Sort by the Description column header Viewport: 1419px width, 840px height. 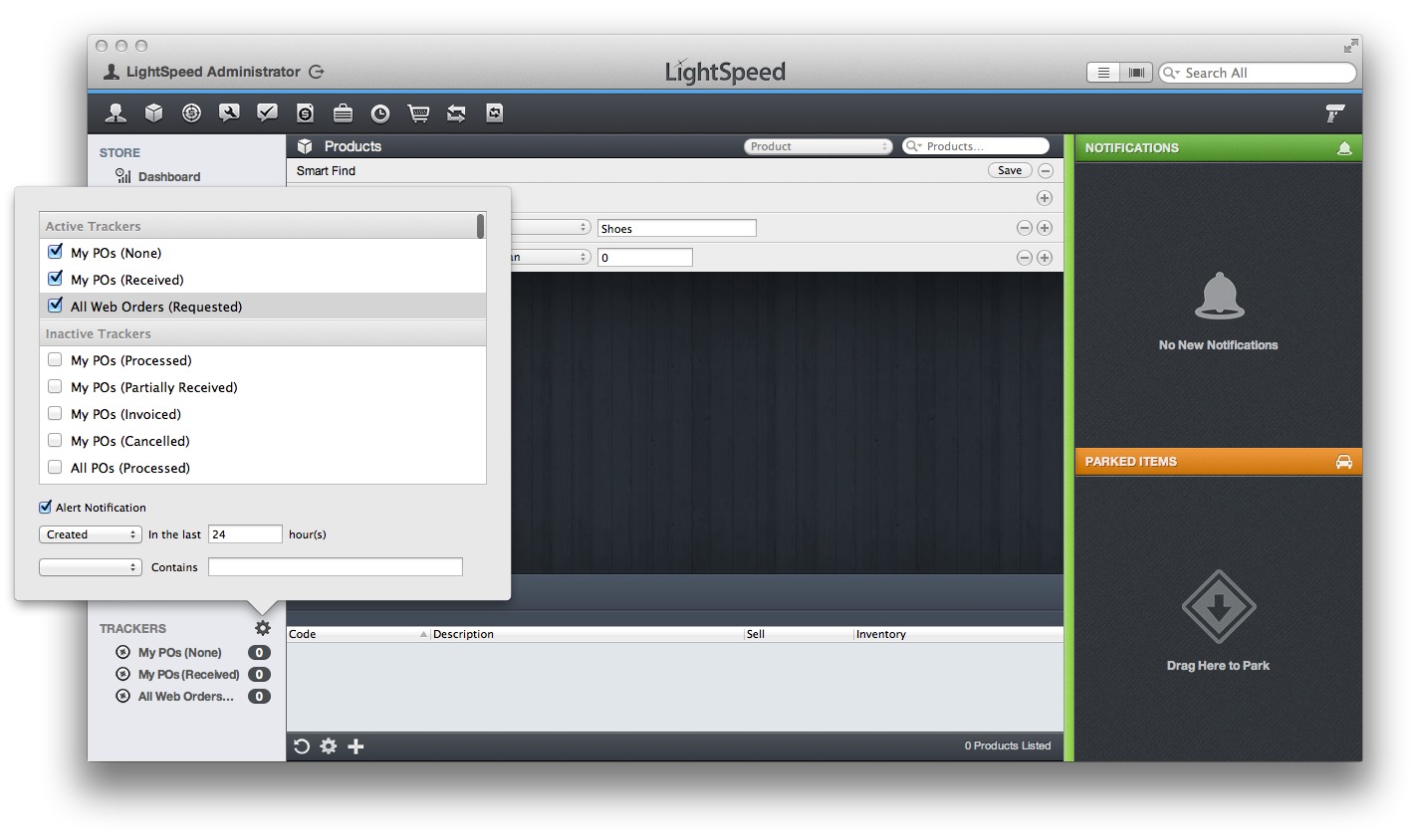click(x=588, y=634)
